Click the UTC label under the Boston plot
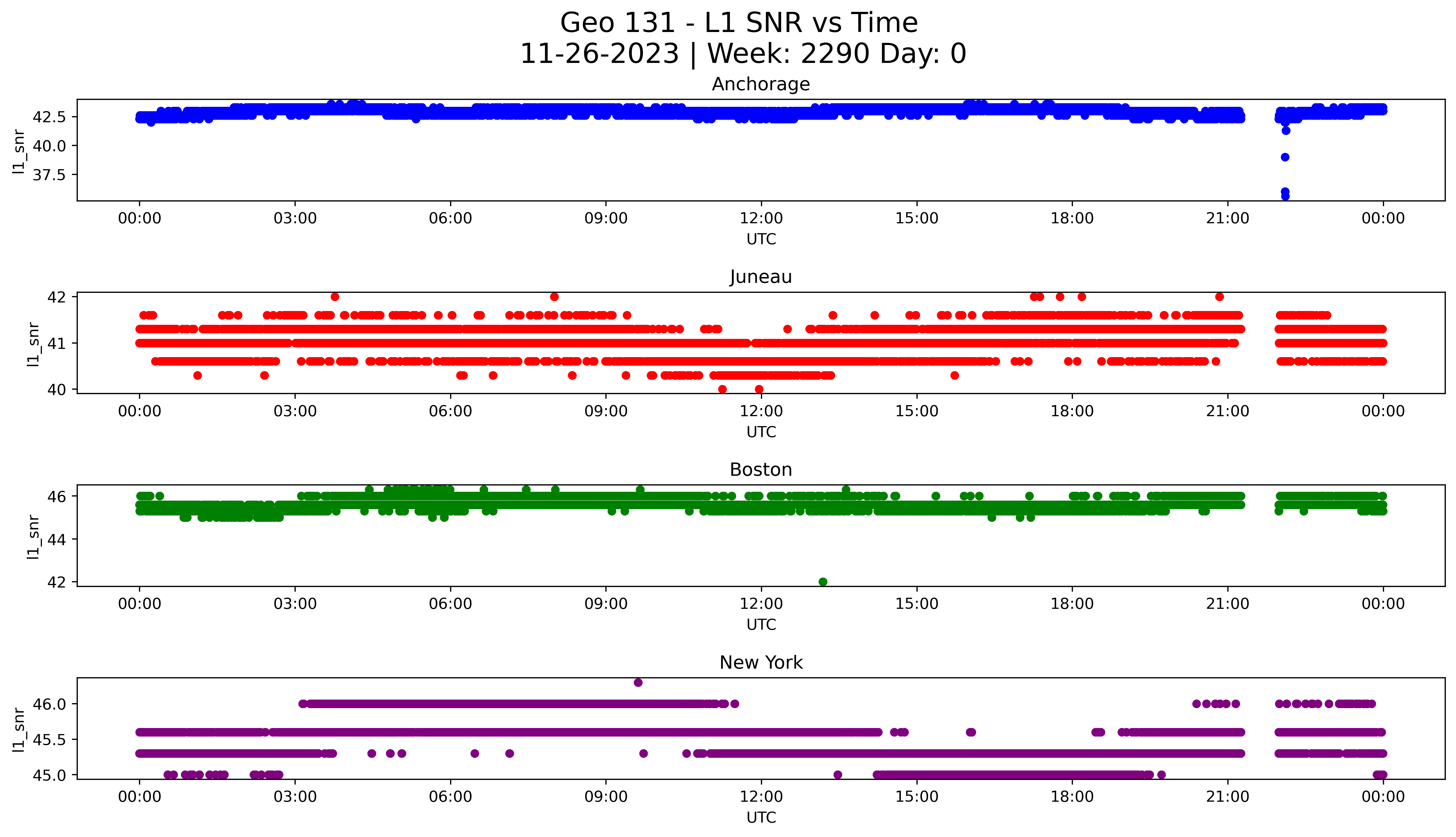 click(x=761, y=624)
